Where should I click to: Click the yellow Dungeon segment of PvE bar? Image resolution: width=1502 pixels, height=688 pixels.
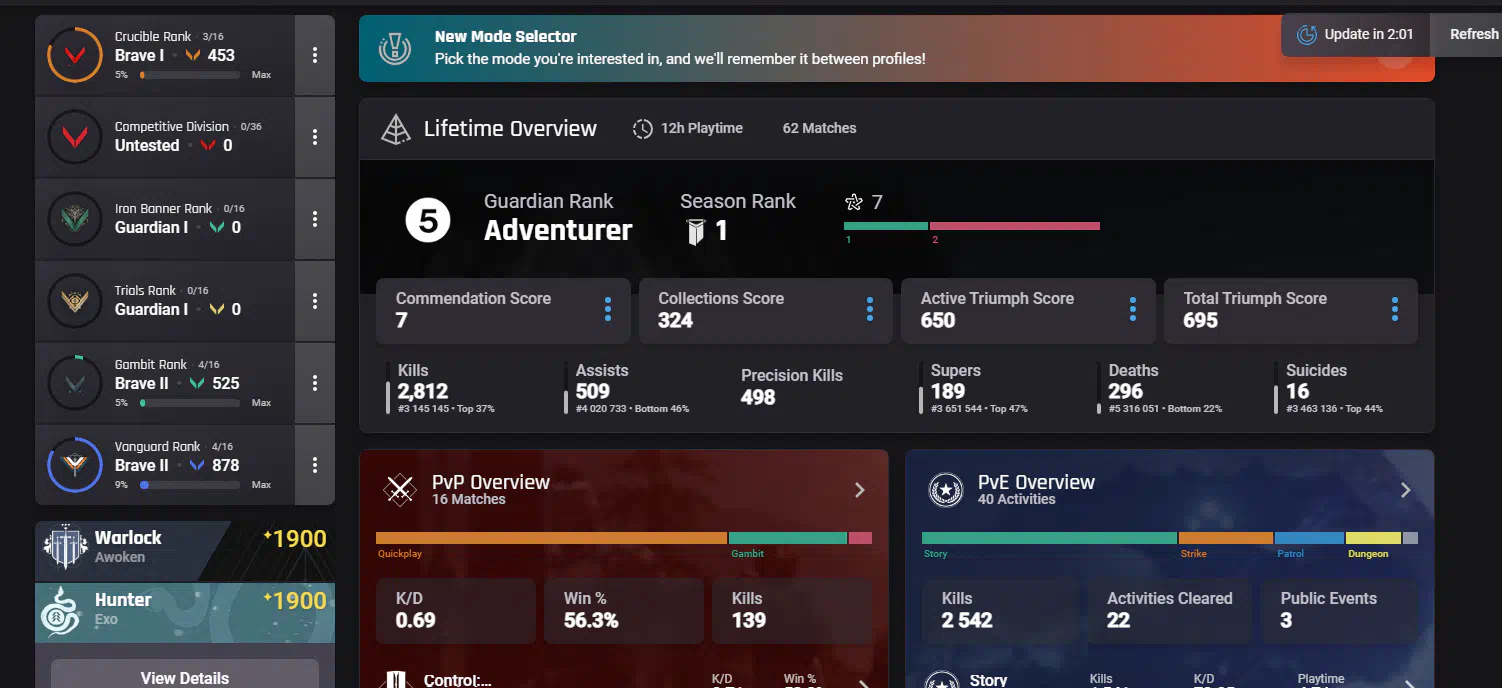tap(1374, 538)
